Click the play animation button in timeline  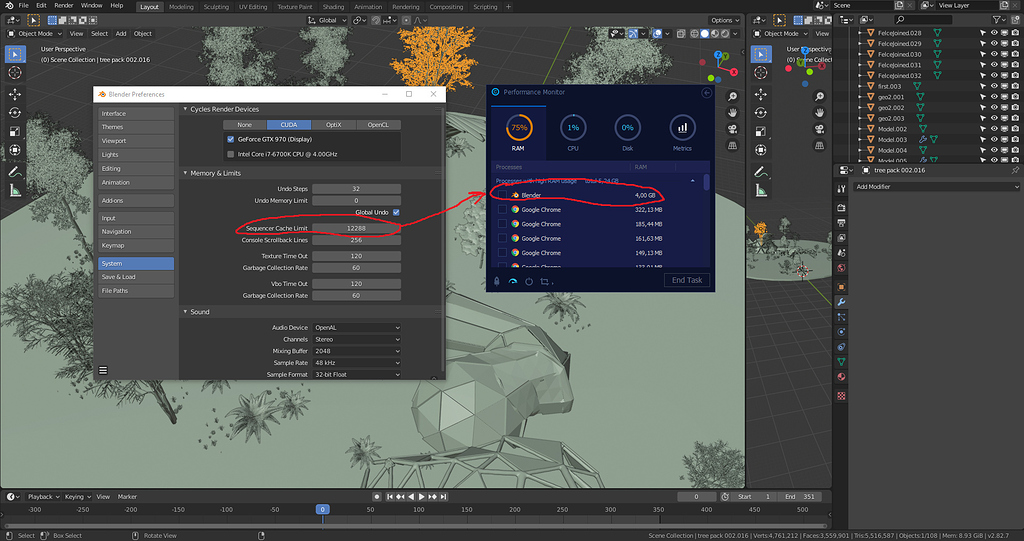(x=422, y=497)
